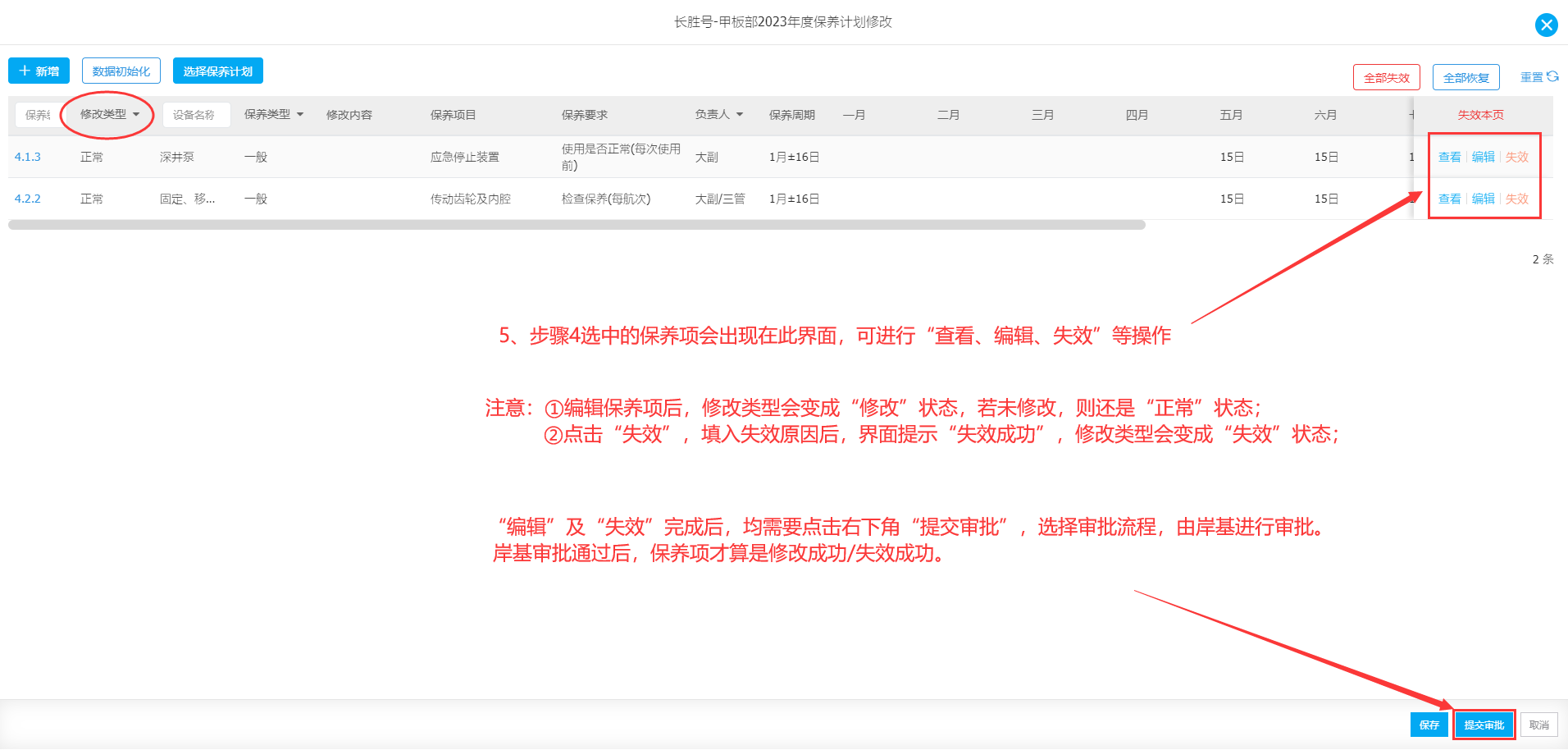
Task: Click the 修改内容 column header
Action: click(349, 115)
